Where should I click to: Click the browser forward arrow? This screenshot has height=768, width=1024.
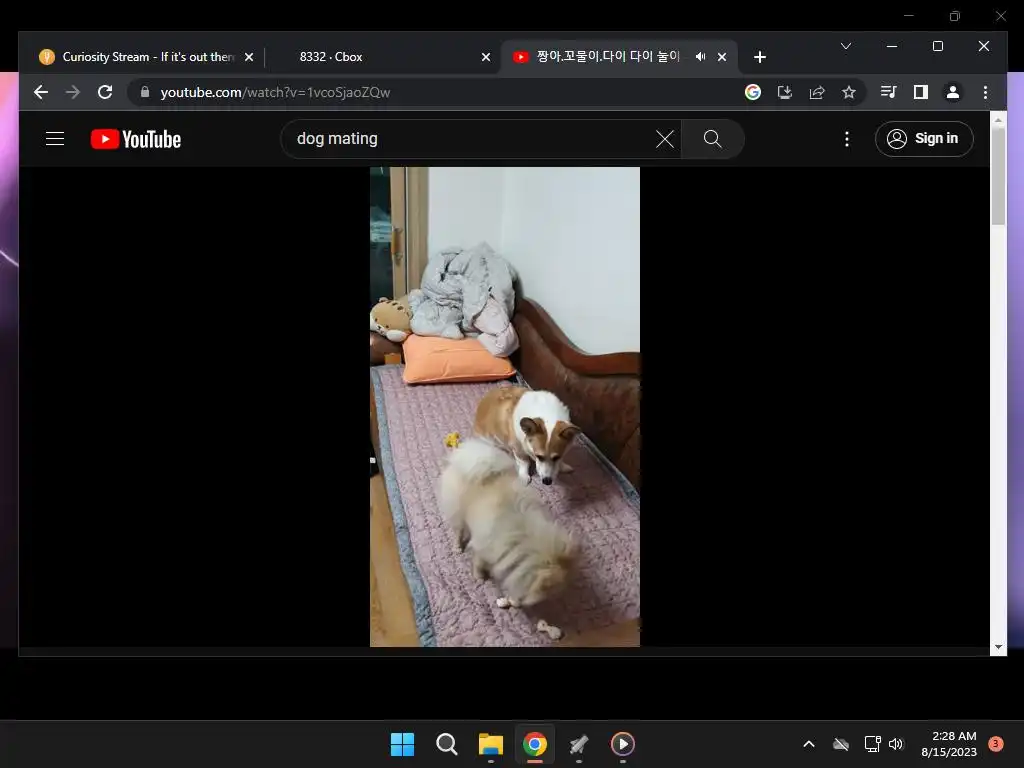(x=72, y=92)
